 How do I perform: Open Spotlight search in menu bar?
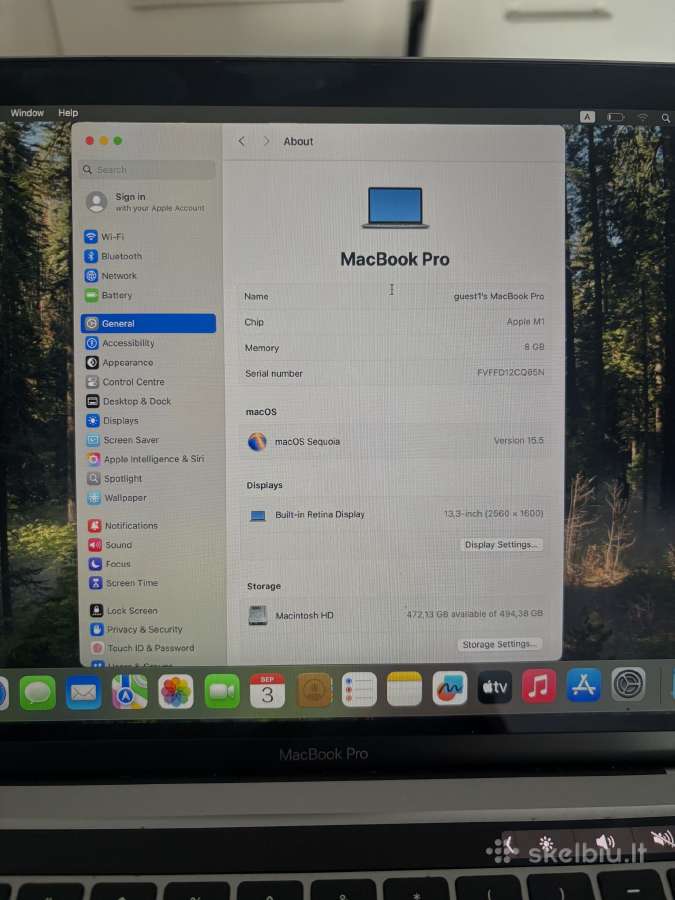pyautogui.click(x=665, y=118)
